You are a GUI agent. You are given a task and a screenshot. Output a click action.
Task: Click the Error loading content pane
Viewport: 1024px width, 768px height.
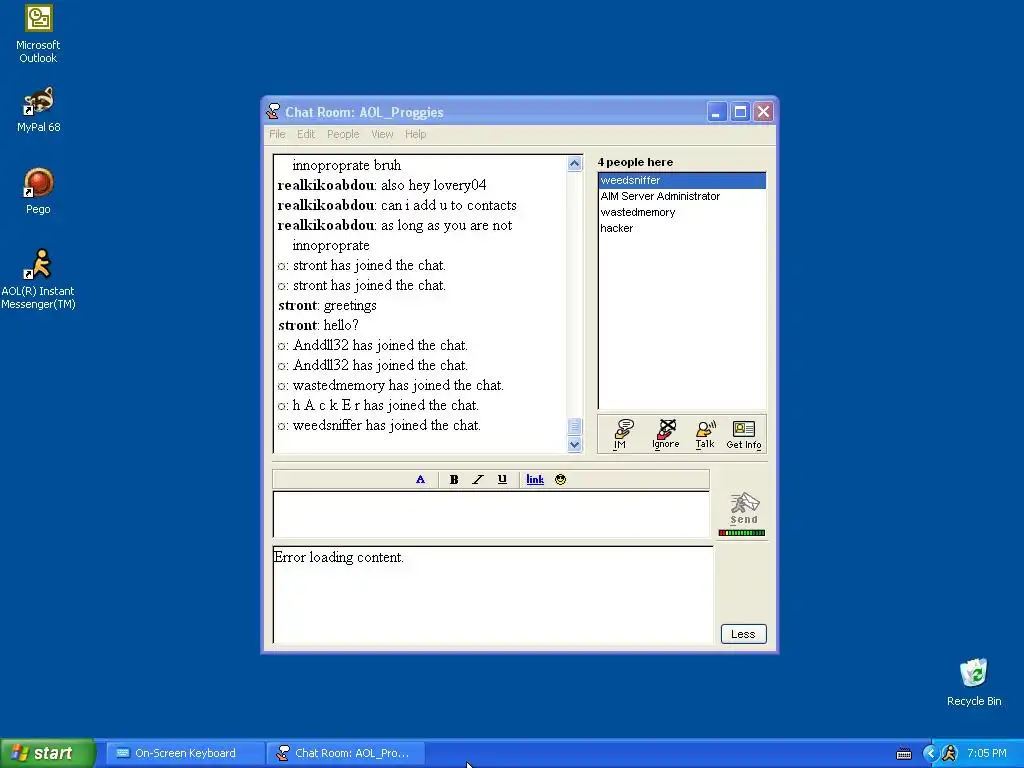coord(493,596)
